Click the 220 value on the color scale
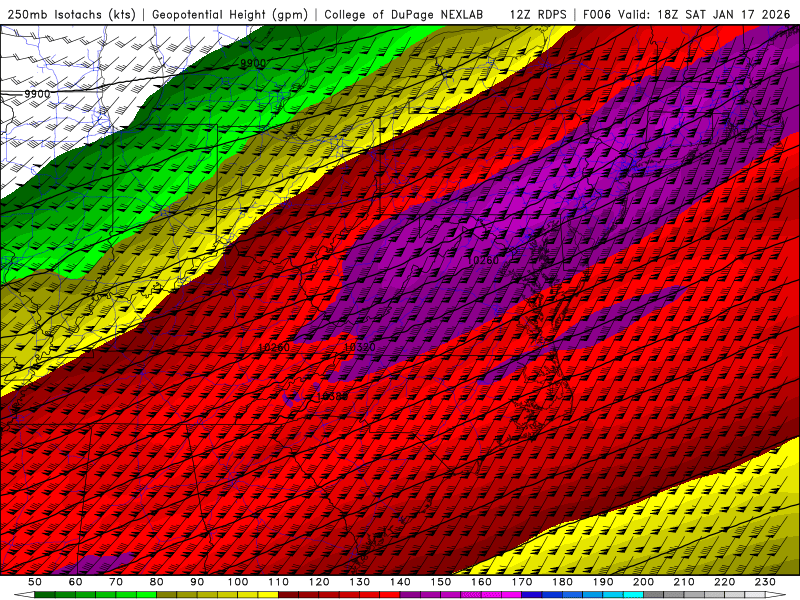The image size is (800, 600). (724, 582)
